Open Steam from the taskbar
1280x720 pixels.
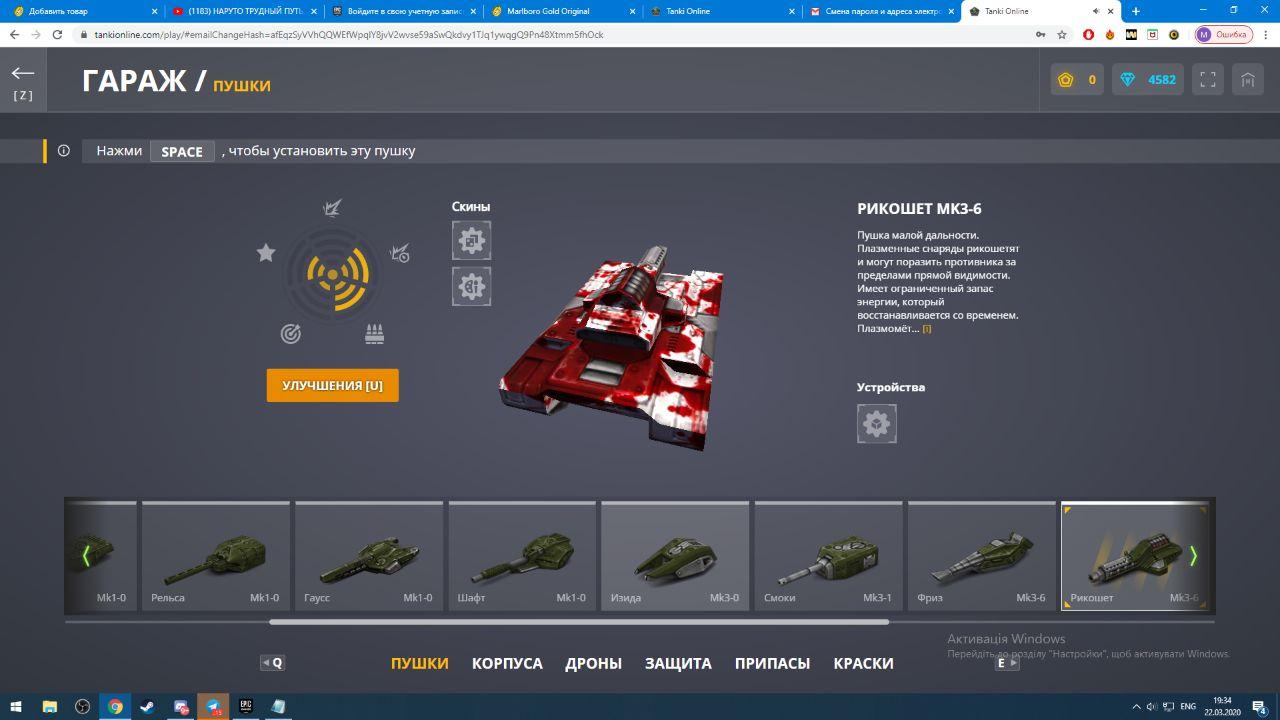click(147, 706)
